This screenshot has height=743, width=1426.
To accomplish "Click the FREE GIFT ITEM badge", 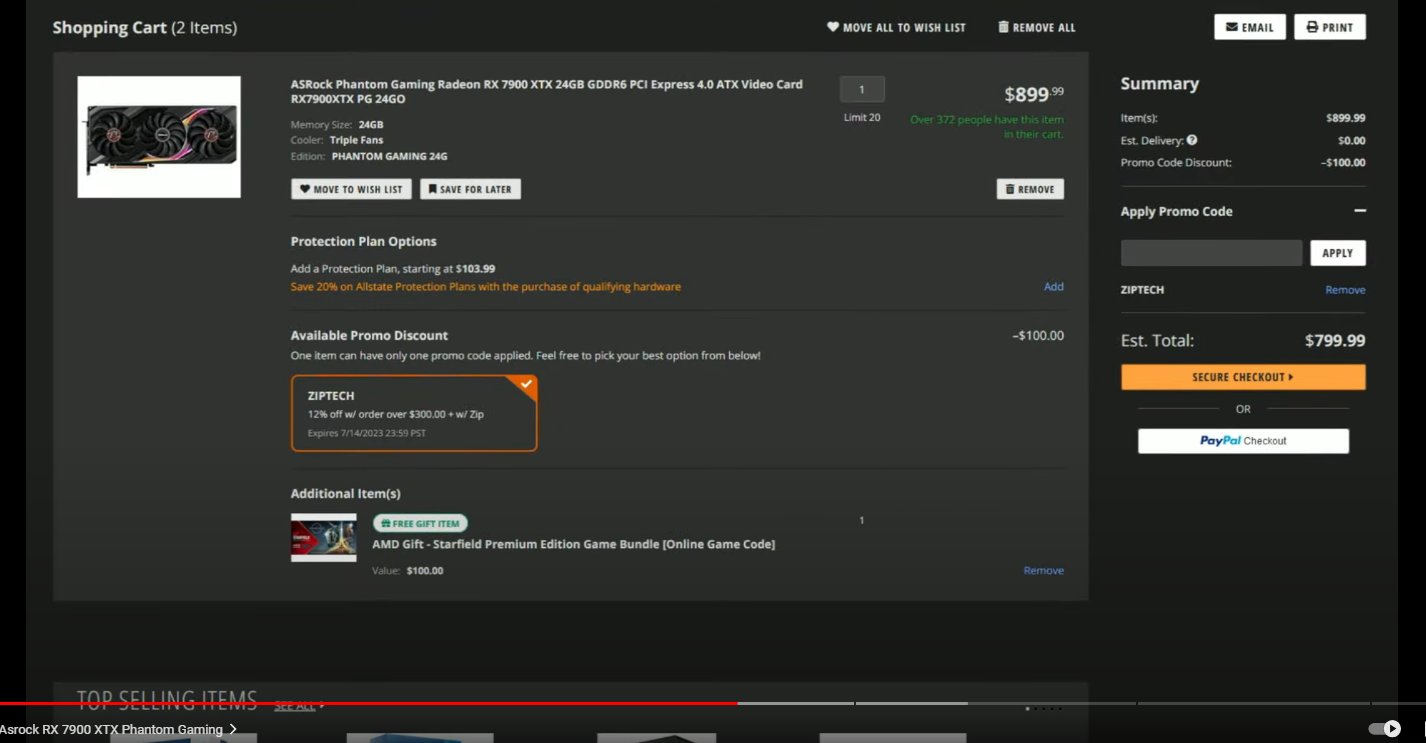I will (420, 523).
